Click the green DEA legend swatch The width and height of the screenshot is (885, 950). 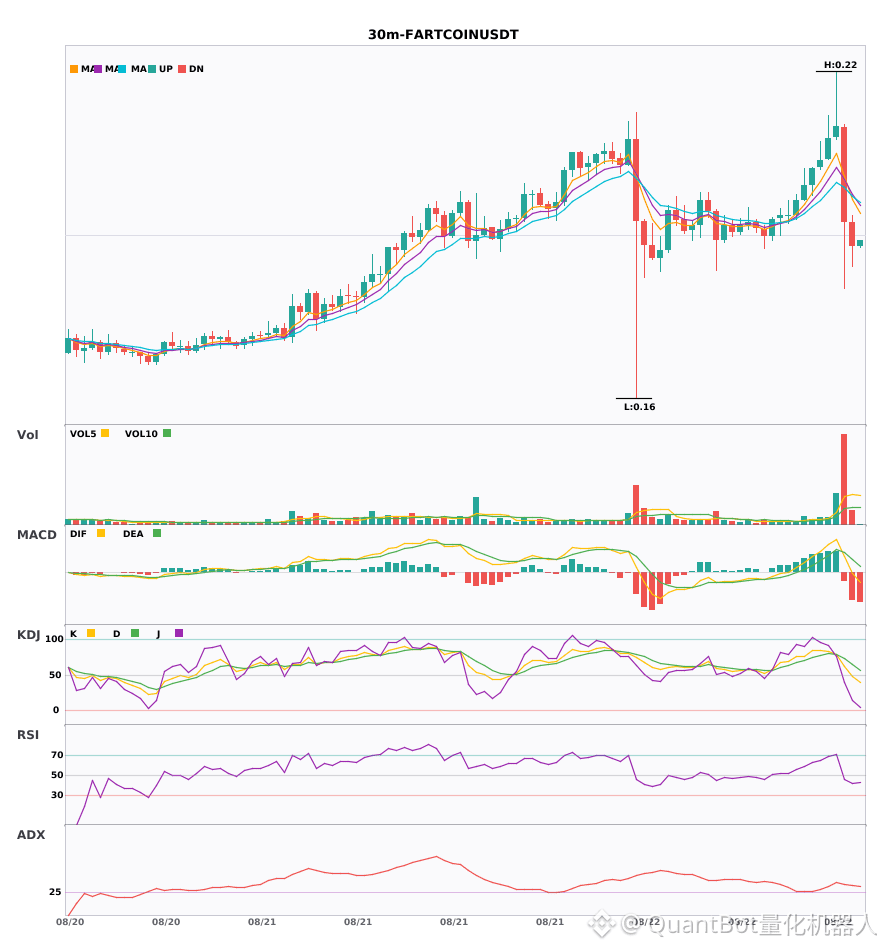click(157, 533)
